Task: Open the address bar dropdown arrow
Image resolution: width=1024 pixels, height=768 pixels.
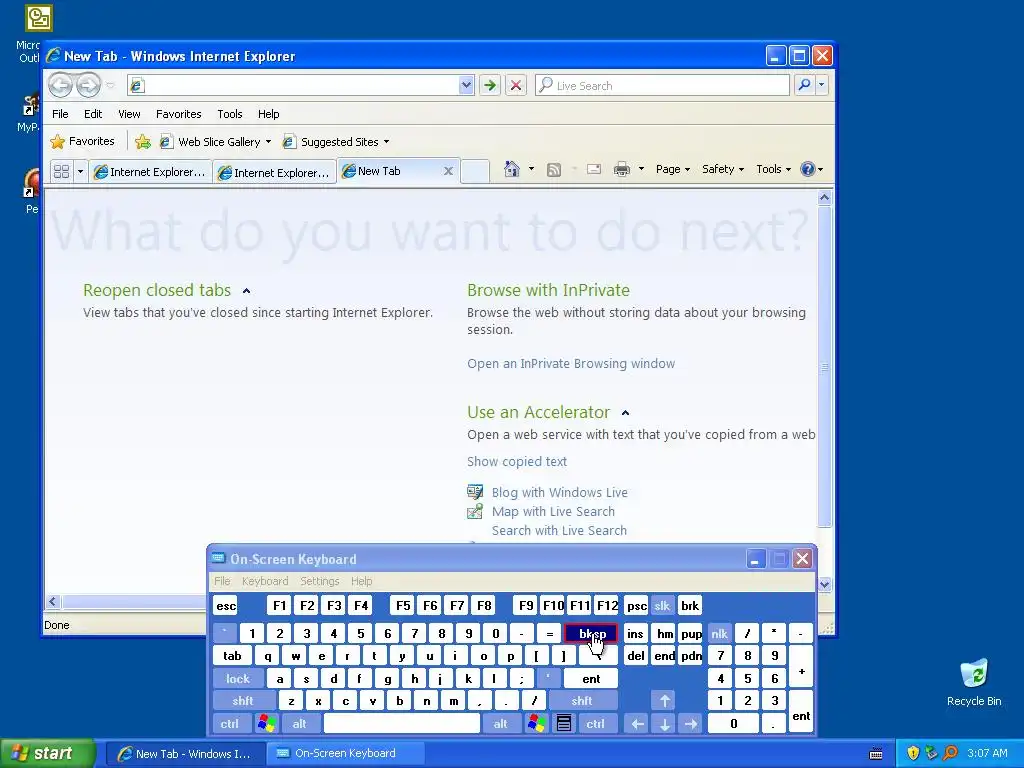Action: click(x=466, y=85)
